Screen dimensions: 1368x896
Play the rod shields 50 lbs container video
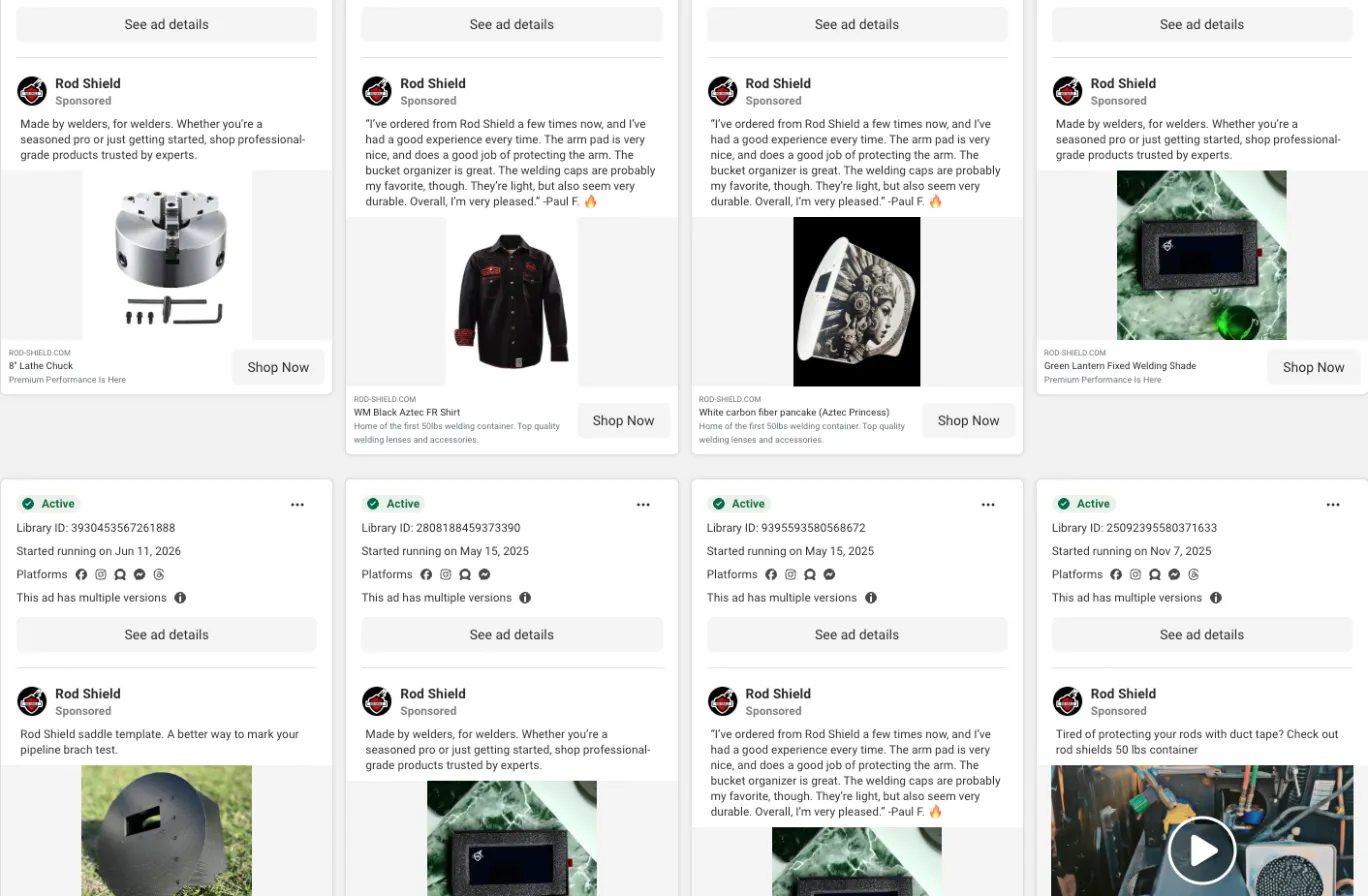(x=1202, y=850)
